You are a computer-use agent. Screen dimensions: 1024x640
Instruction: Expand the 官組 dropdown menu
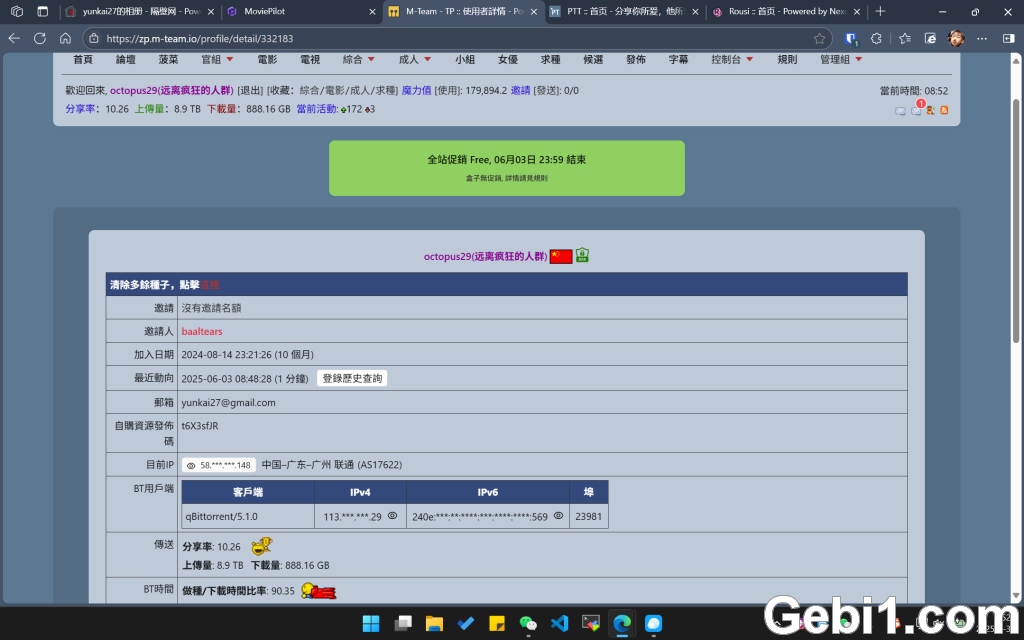217,59
